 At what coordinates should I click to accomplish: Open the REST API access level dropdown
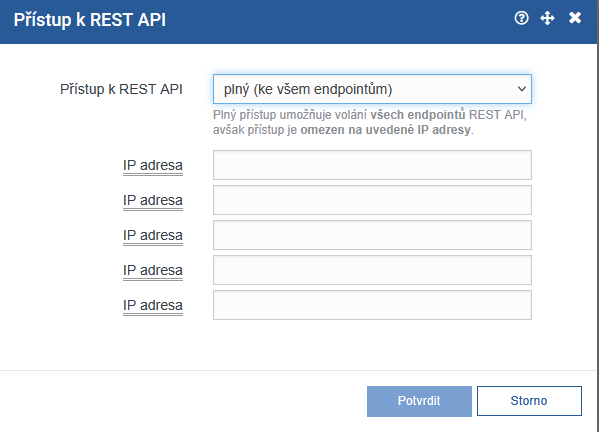[x=372, y=89]
